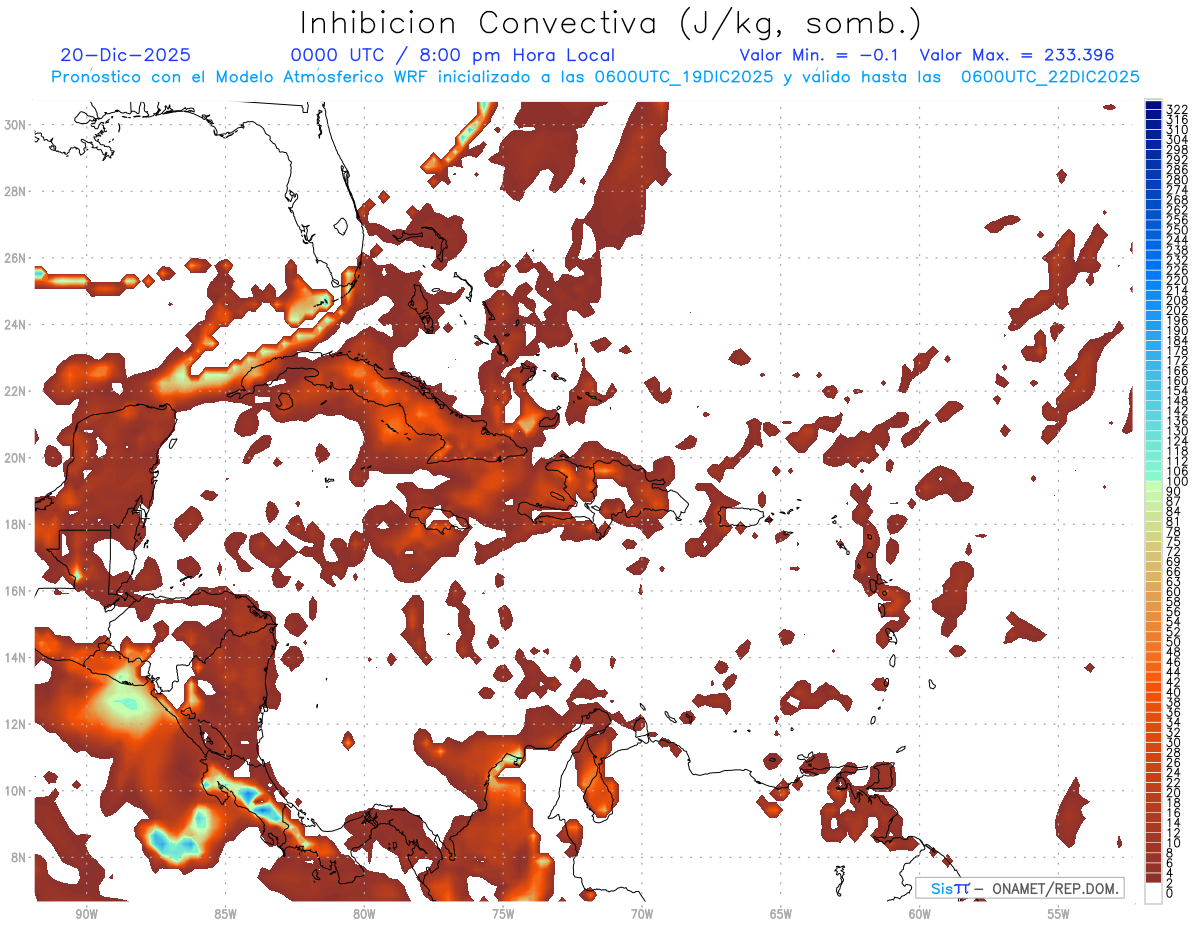Click the 80W longitude label
The width and height of the screenshot is (1200, 927).
pyautogui.click(x=364, y=914)
